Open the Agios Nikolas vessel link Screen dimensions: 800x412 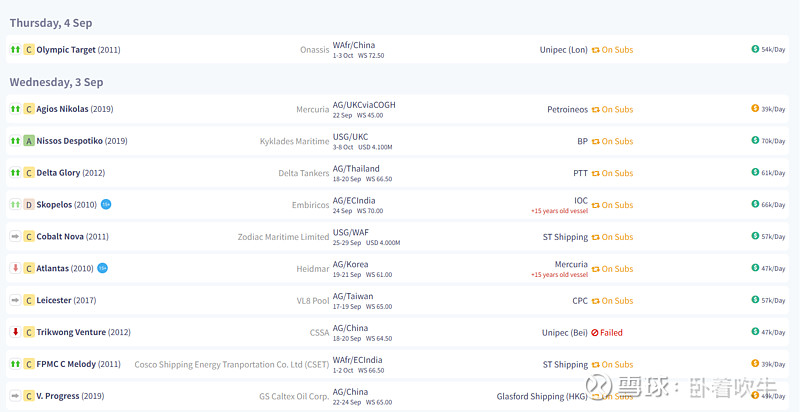62,109
